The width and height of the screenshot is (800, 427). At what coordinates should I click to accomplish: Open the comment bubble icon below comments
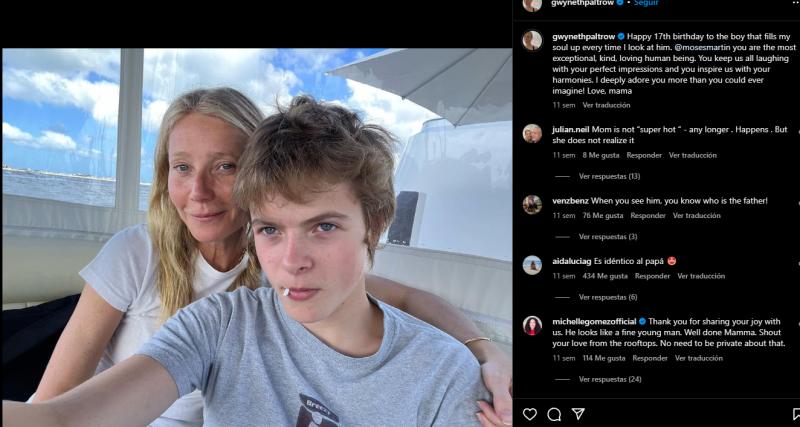[x=554, y=413]
